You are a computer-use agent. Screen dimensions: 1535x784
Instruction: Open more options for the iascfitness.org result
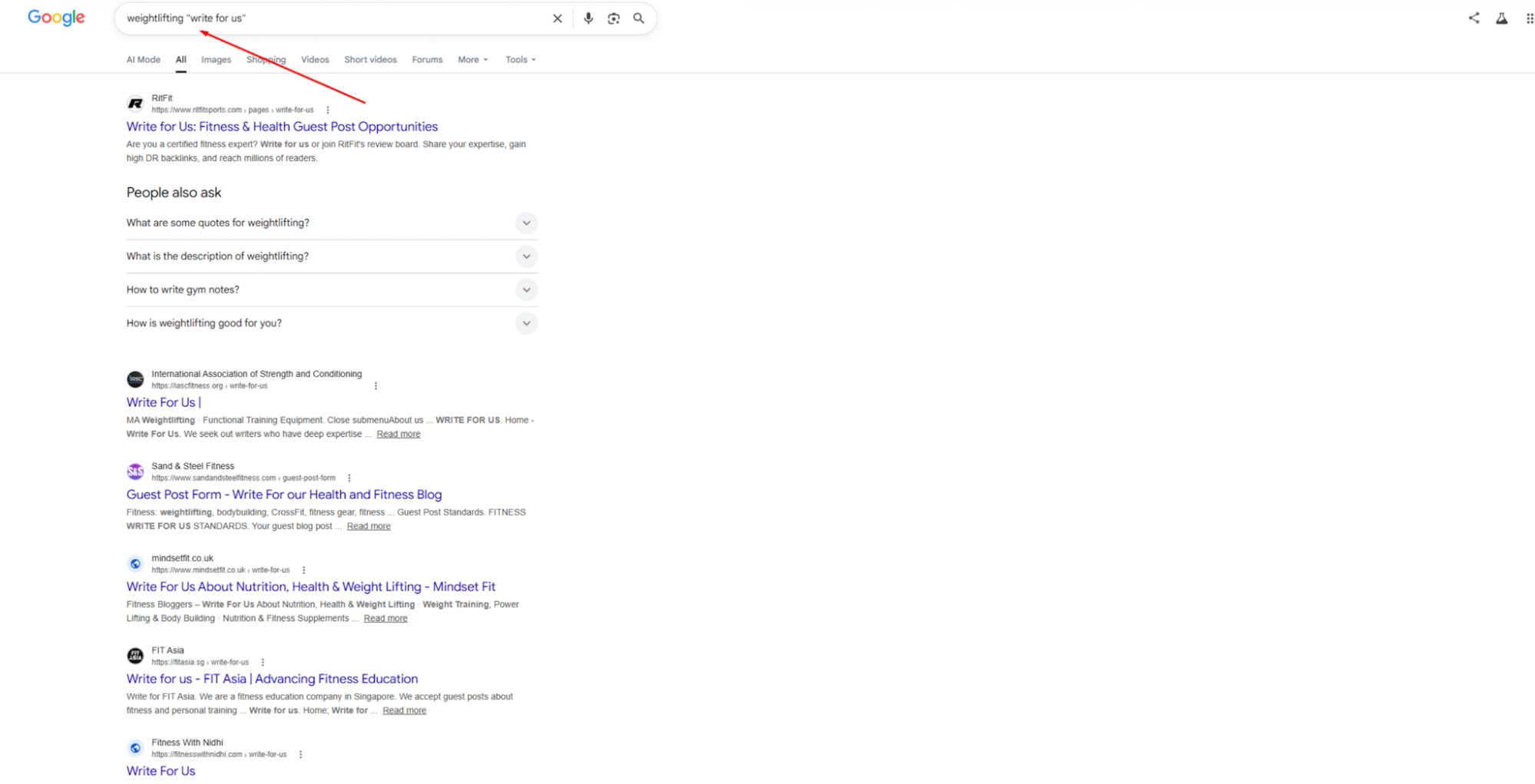click(375, 385)
